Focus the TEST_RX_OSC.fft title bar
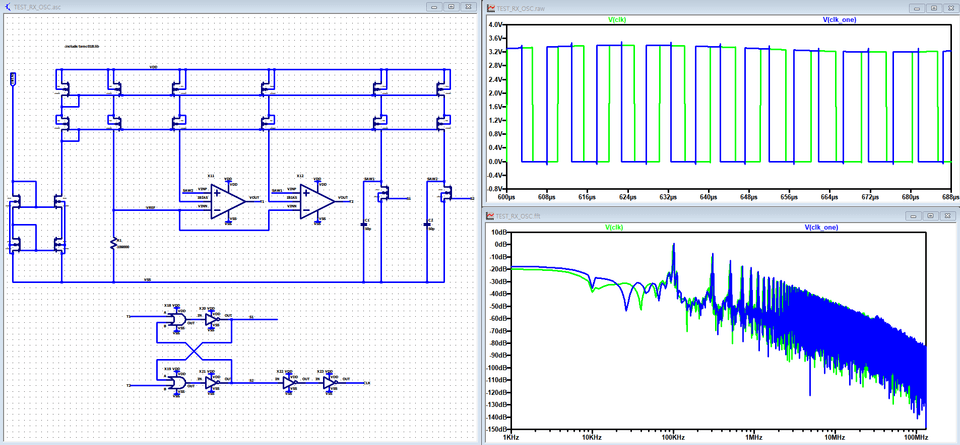This screenshot has width=960, height=445. click(719, 215)
